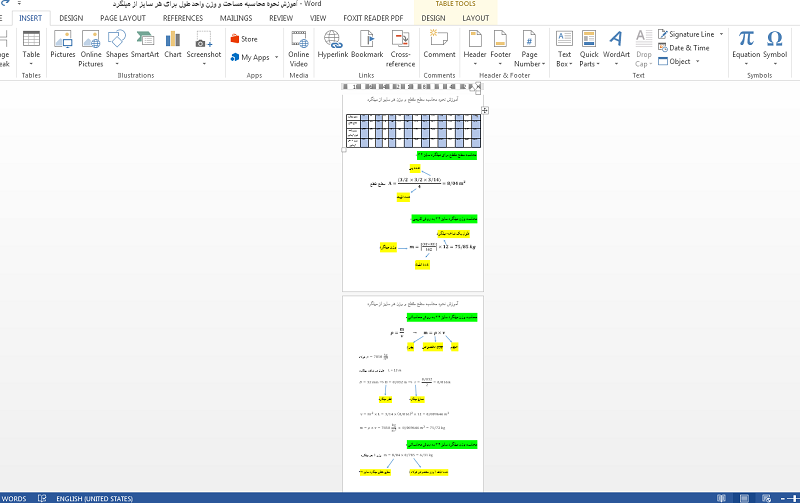
Task: Open Table Tools LAYOUT tab
Action: tap(476, 18)
